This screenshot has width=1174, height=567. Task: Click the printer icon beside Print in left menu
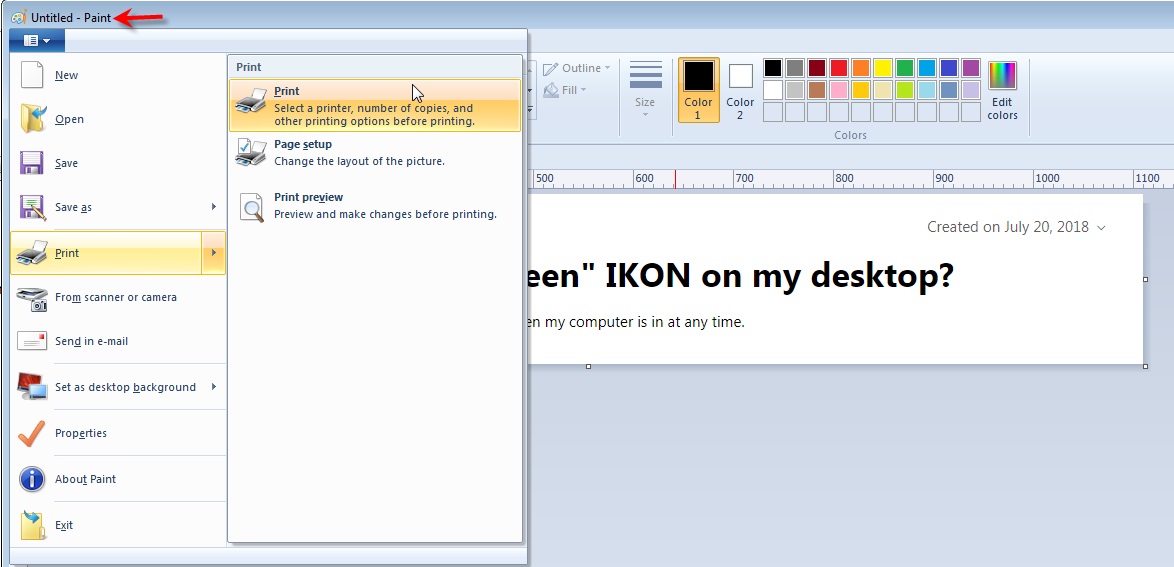tap(32, 253)
